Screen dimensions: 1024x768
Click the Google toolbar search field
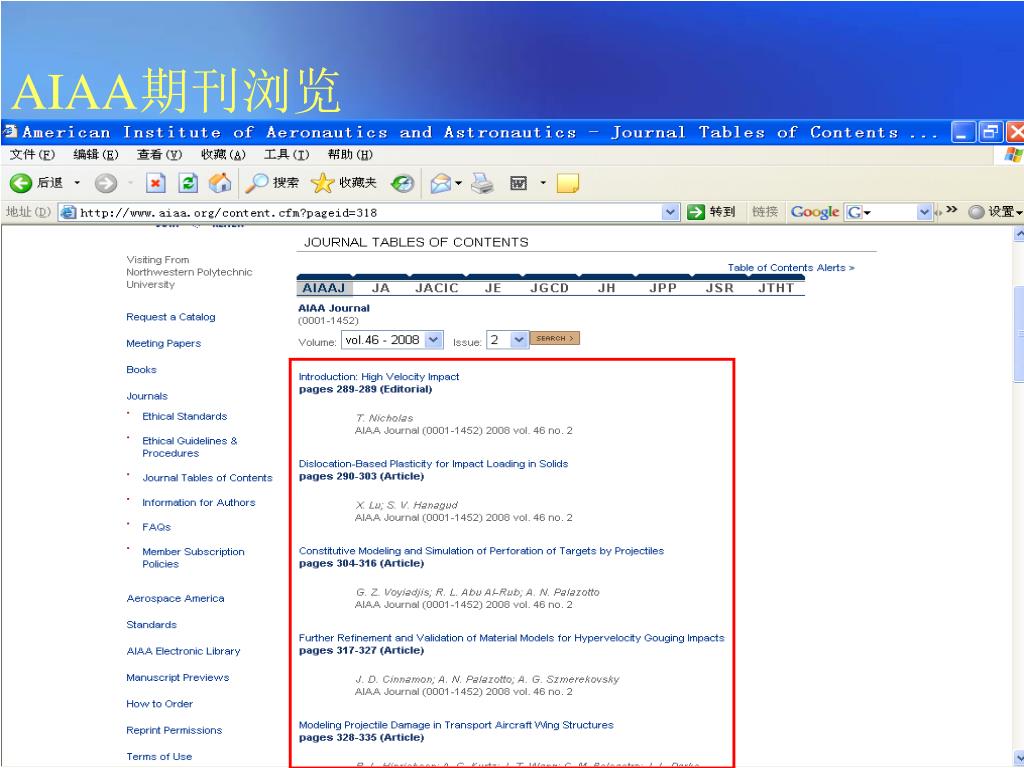tap(888, 212)
